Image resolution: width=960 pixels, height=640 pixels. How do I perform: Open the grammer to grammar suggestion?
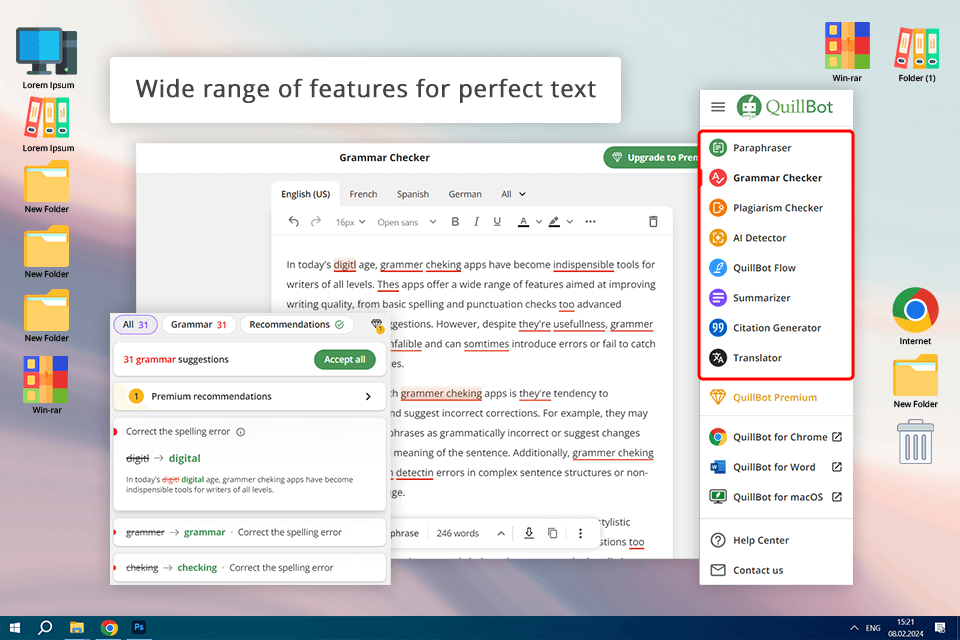pos(250,532)
